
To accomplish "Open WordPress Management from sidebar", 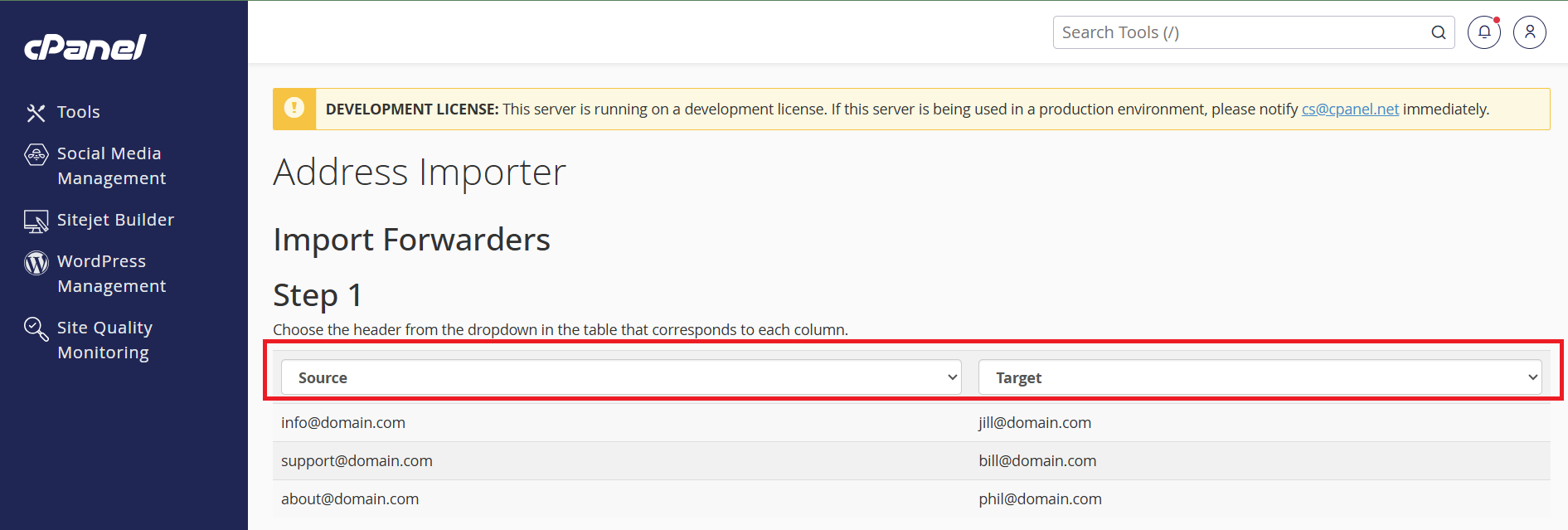I will pyautogui.click(x=111, y=274).
